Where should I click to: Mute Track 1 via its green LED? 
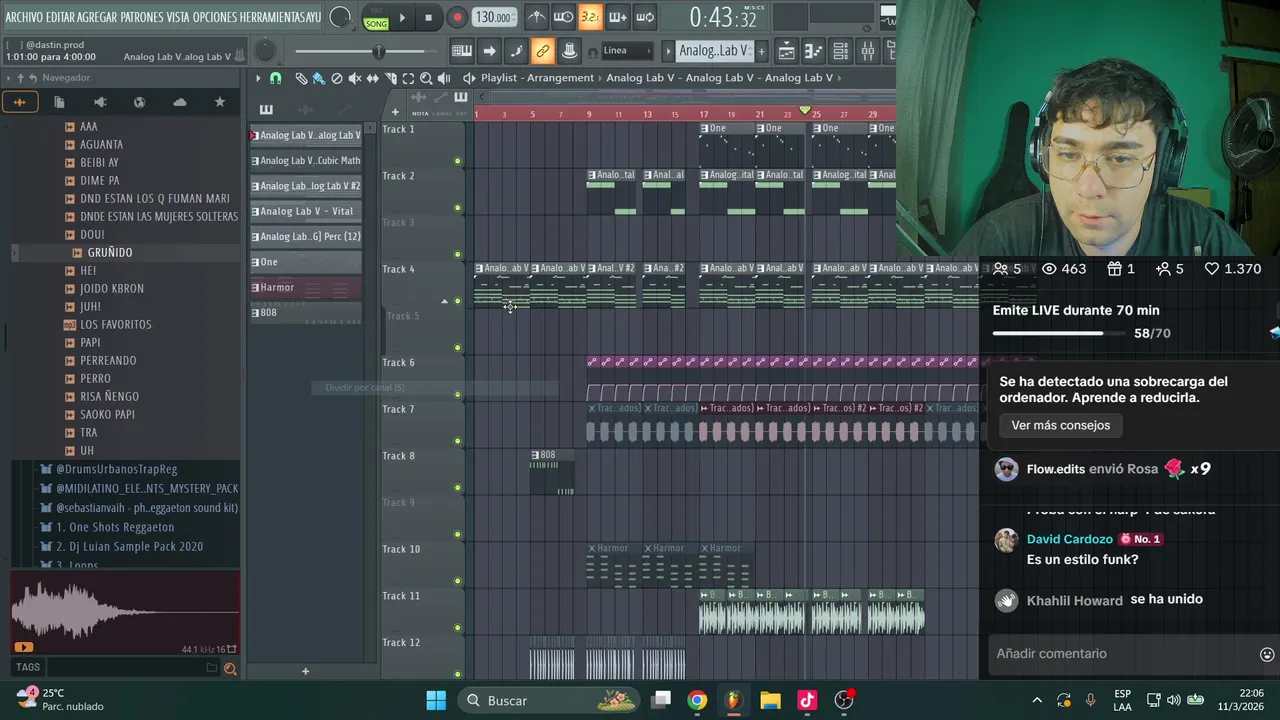[458, 161]
